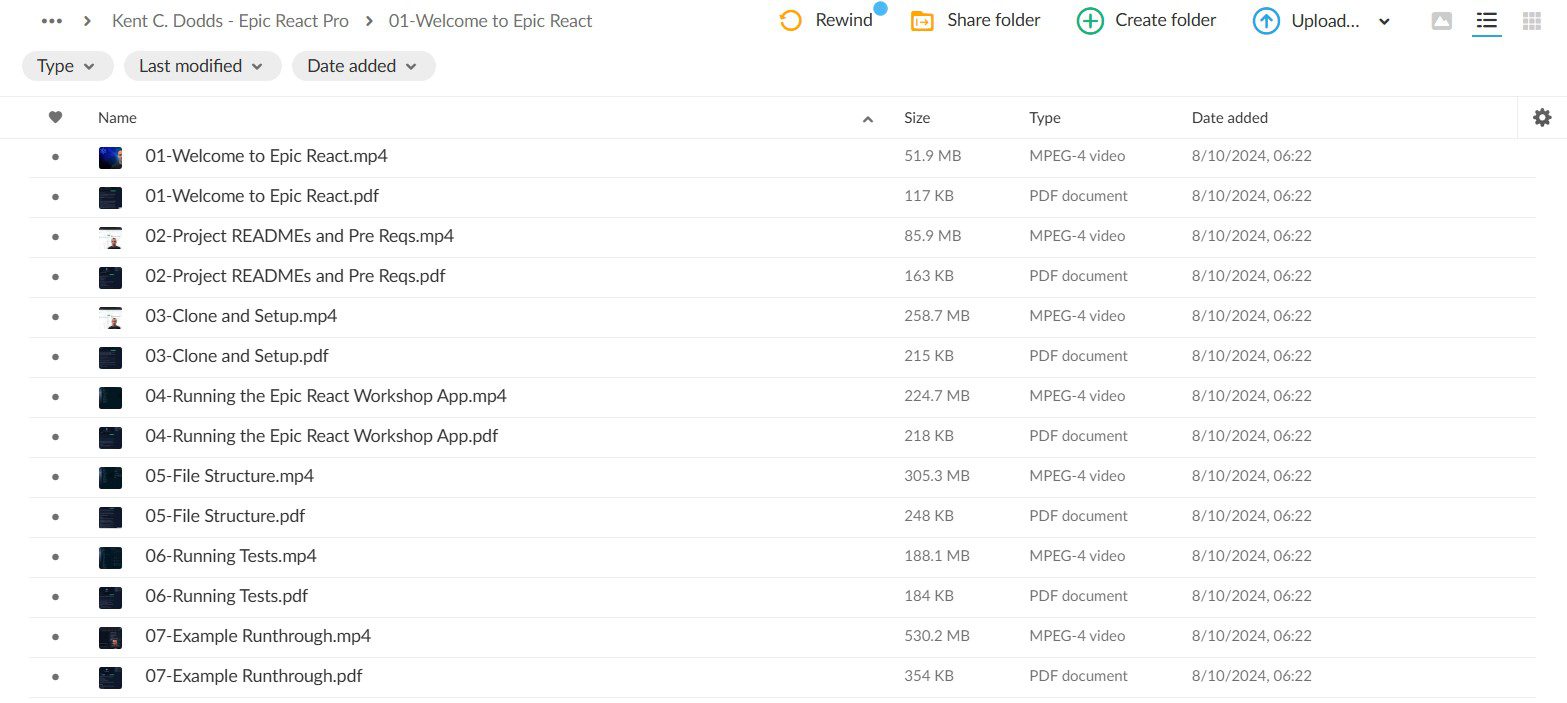The image size is (1567, 703).
Task: Click the Create folder label
Action: click(1166, 21)
